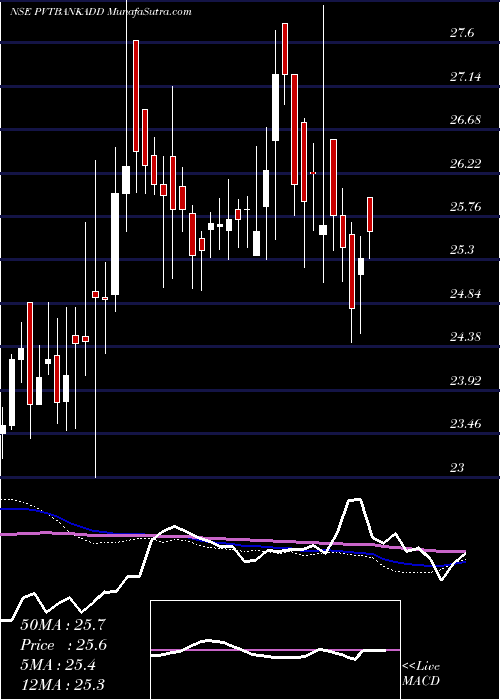Image resolution: width=500 pixels, height=700 pixels.
Task: Click the 24.38 price axis label
Action: tap(465, 337)
